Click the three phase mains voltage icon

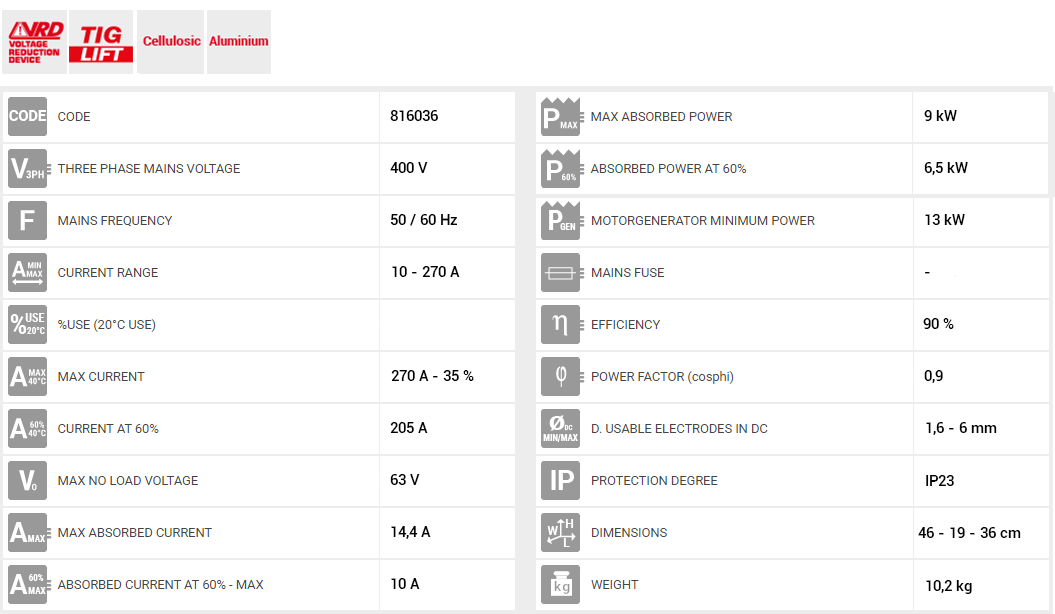pos(27,168)
